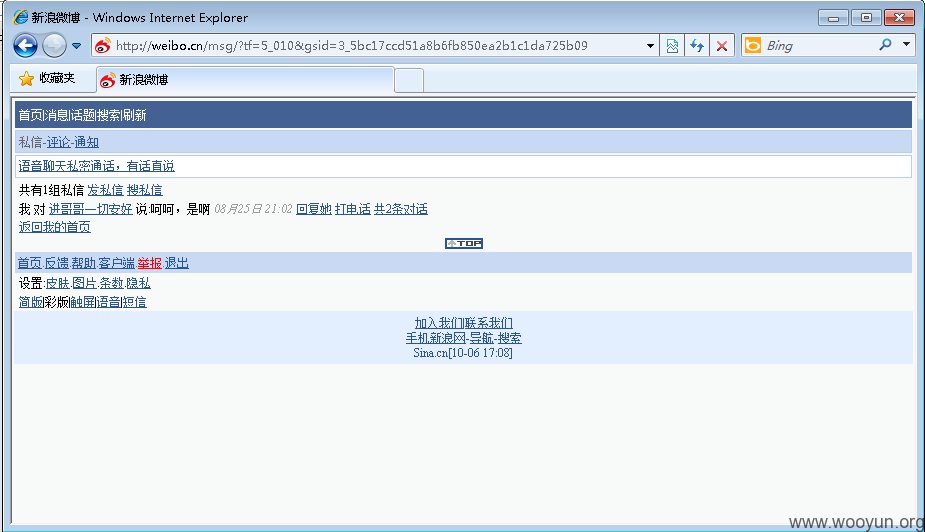
Task: Open the 客户端 footer link
Action: (116, 263)
